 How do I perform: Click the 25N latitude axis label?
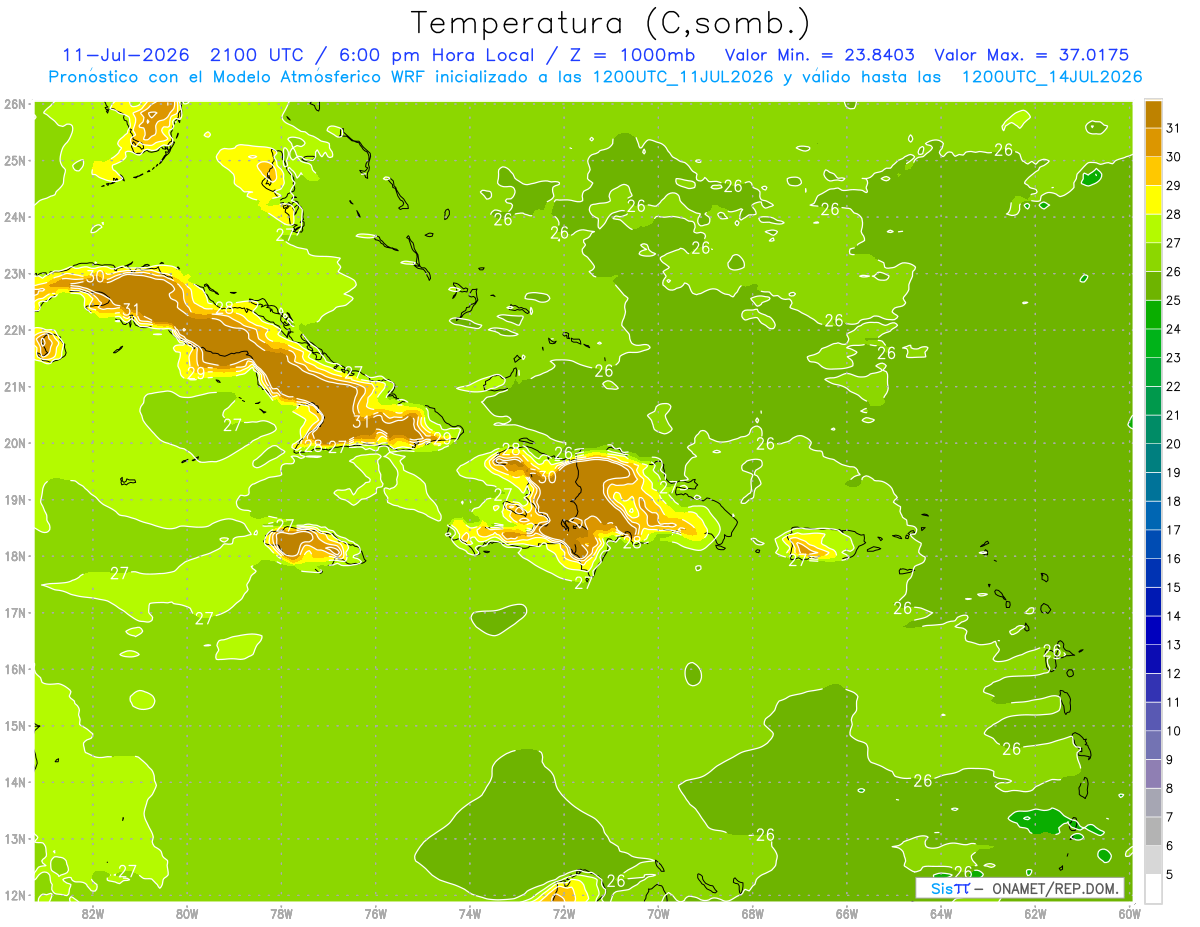coord(14,160)
